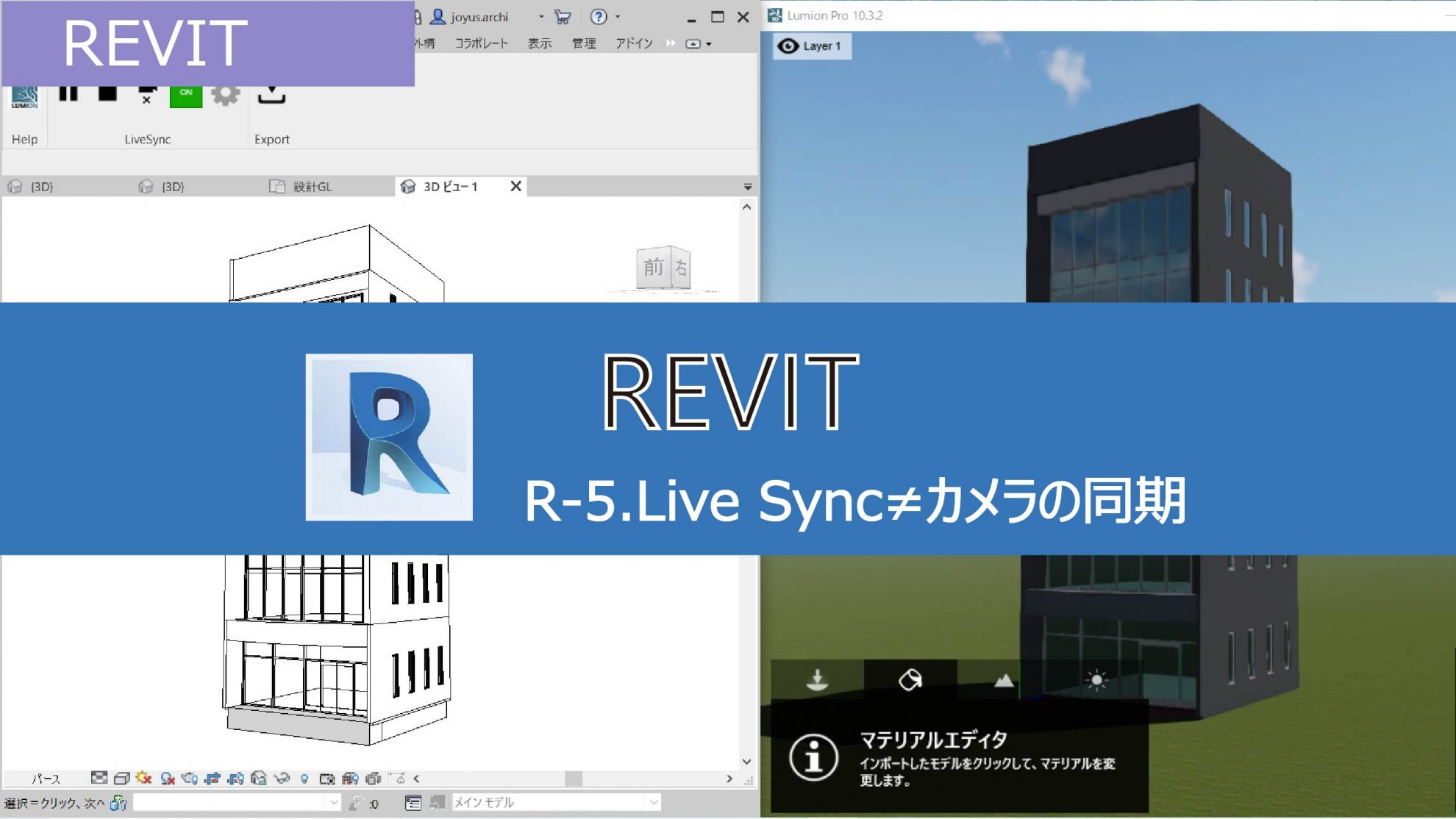
Task: Click the Import objects icon in Lumion
Action: 818,678
